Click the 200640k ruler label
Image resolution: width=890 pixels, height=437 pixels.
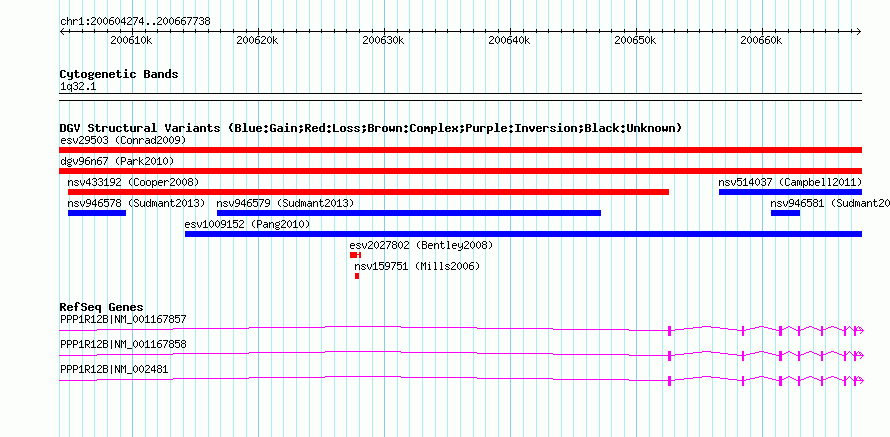point(509,40)
